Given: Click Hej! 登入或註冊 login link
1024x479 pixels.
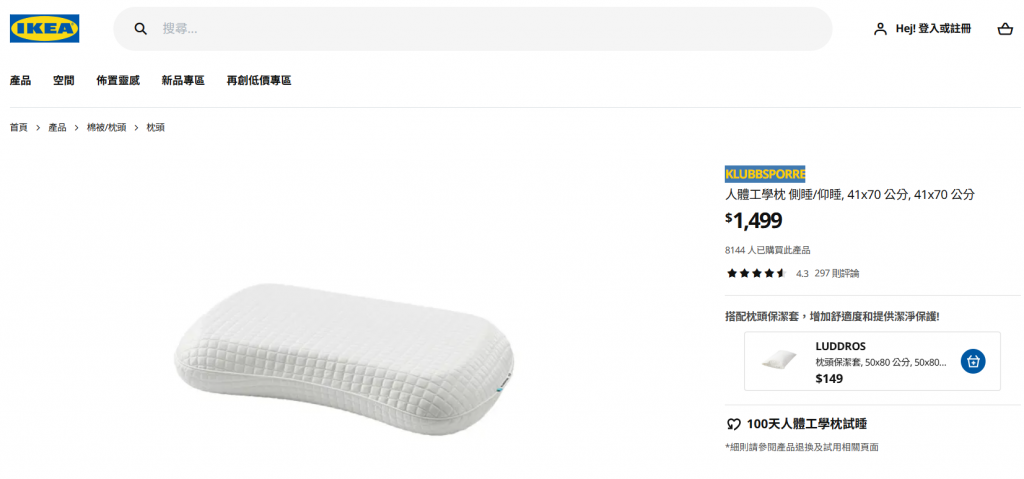Looking at the screenshot, I should pyautogui.click(x=932, y=29).
